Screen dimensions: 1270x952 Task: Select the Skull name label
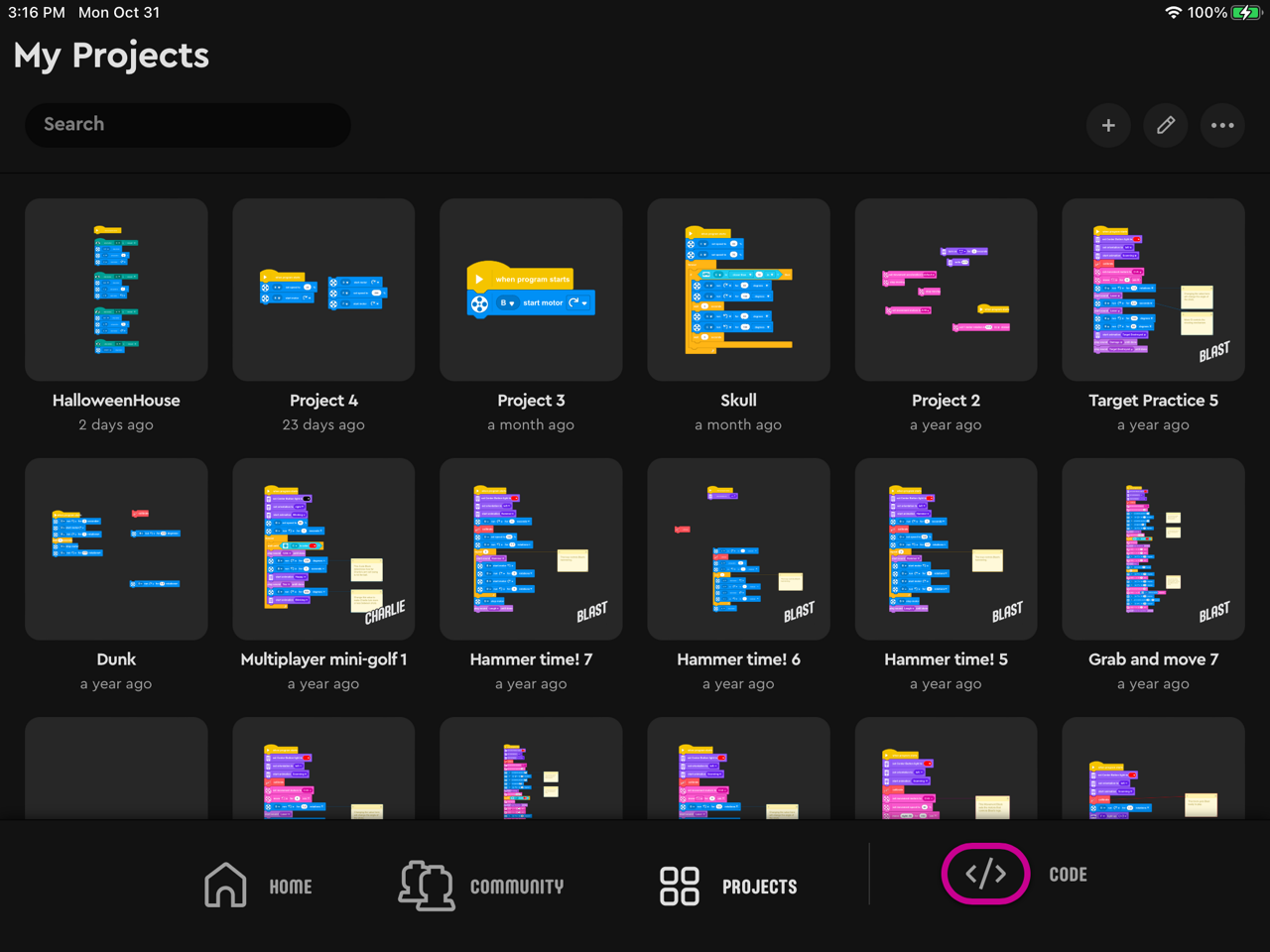click(x=738, y=401)
